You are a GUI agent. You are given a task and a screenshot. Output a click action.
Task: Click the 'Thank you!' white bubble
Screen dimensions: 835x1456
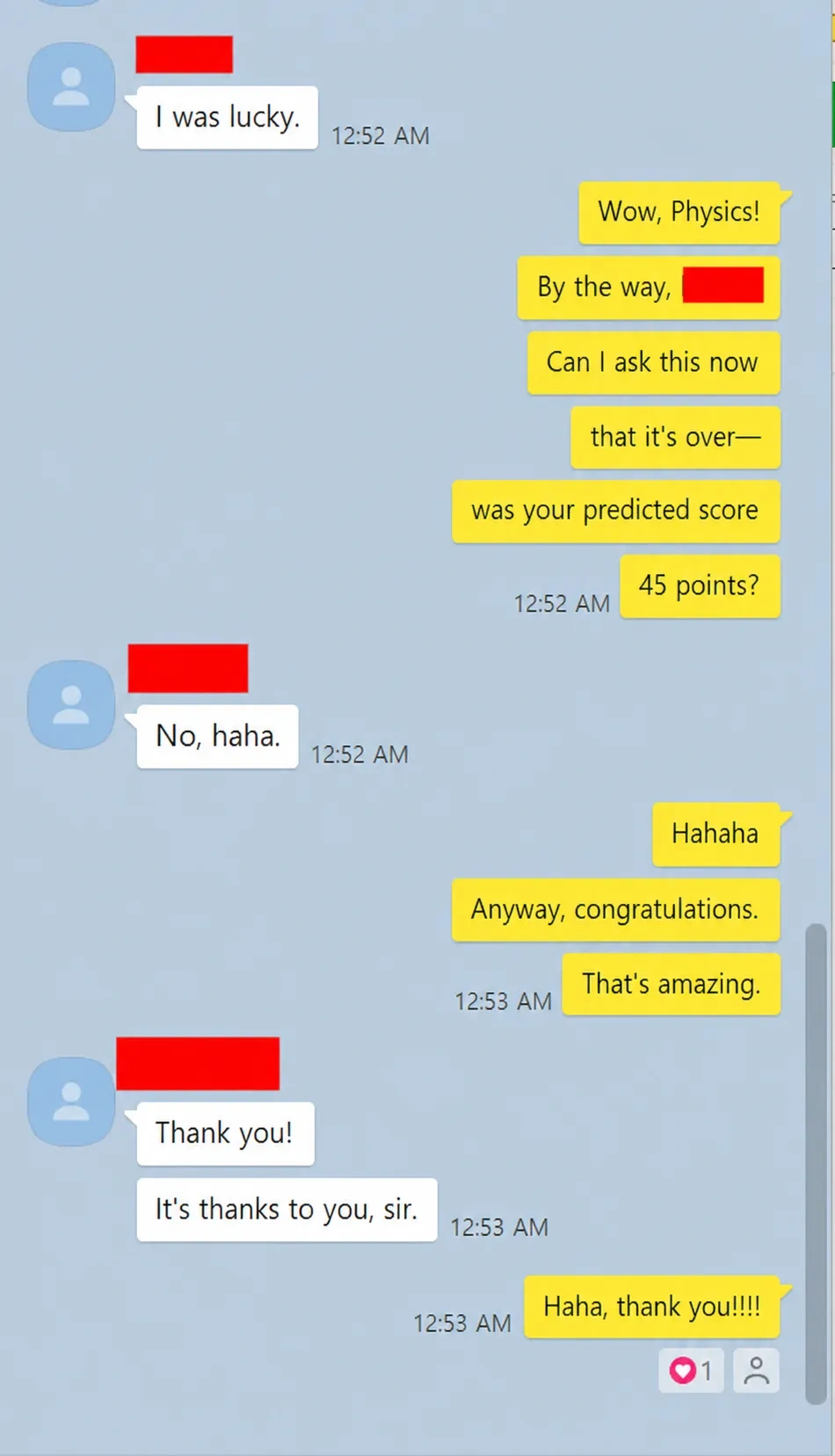225,1133
